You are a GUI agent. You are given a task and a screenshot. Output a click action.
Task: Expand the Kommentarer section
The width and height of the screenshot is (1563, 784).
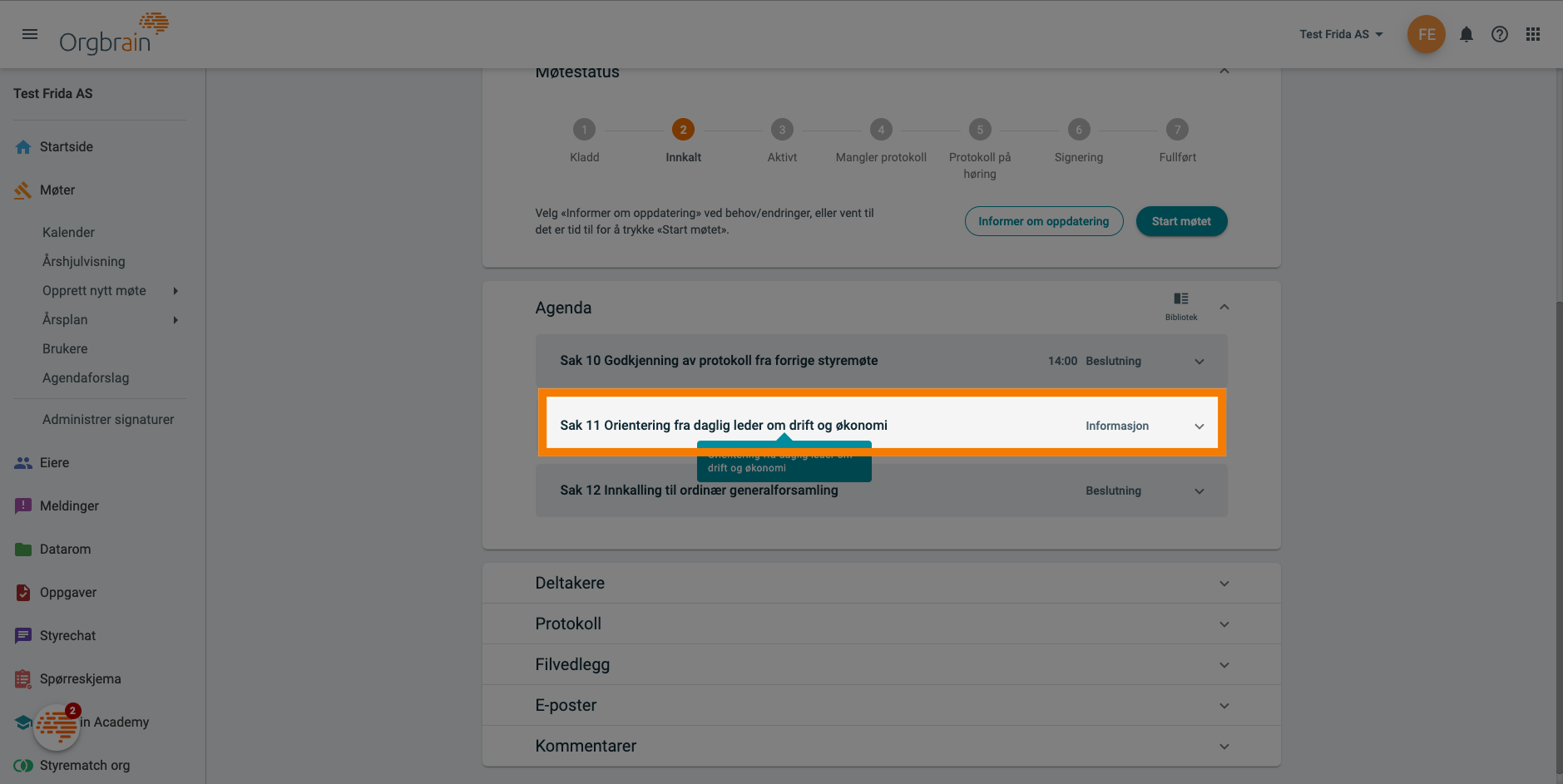(882, 746)
